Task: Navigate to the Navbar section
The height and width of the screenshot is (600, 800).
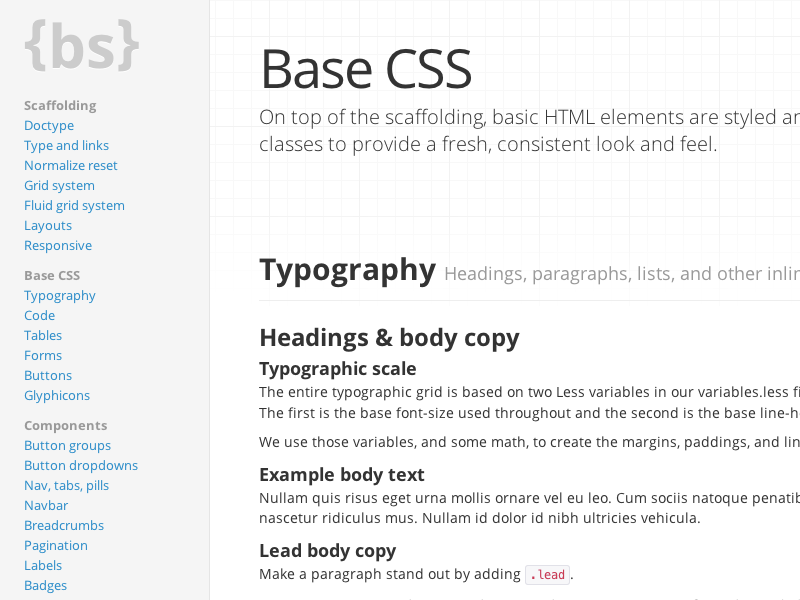Action: click(45, 505)
